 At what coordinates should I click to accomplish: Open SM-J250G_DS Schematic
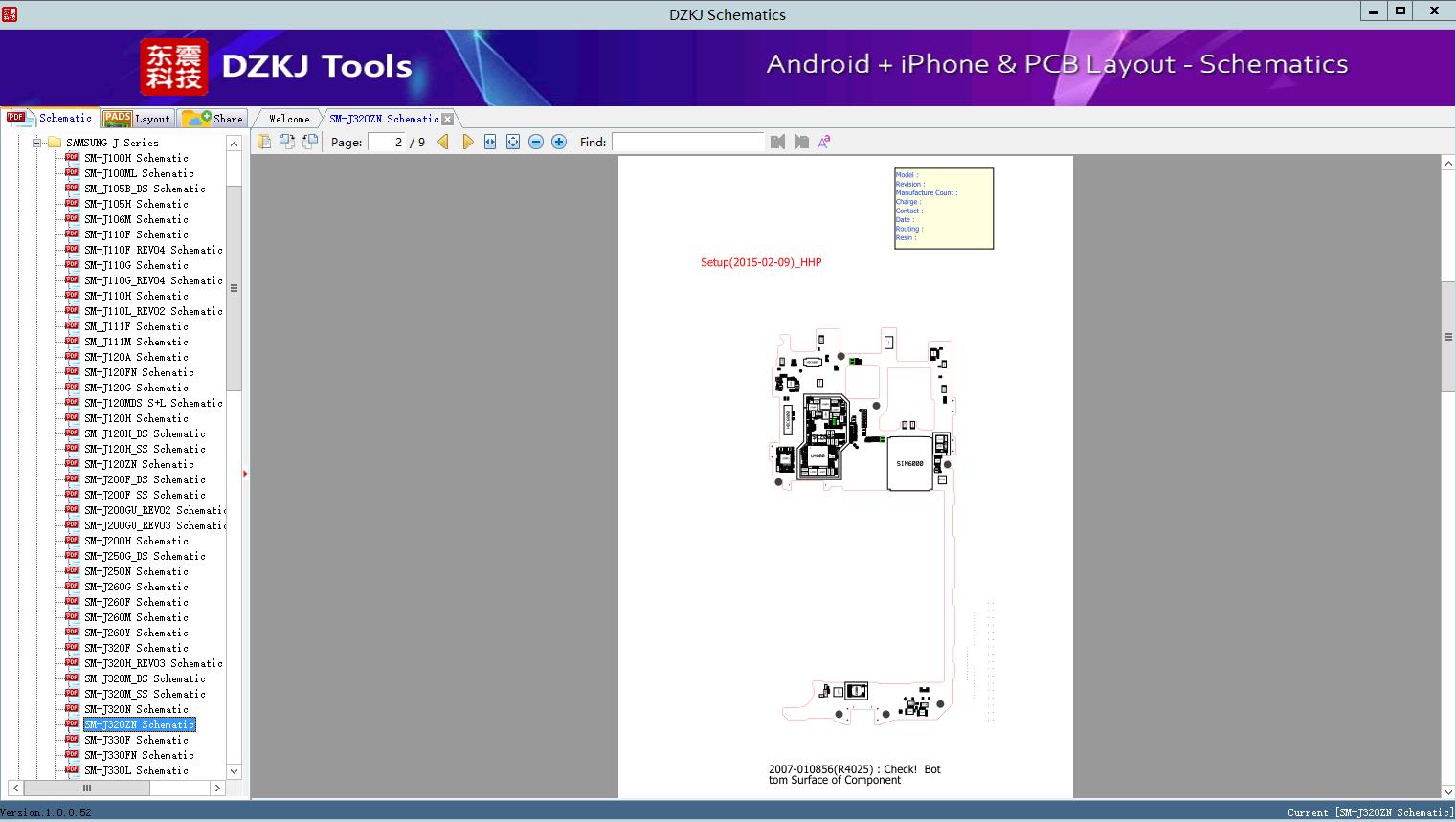click(x=145, y=556)
